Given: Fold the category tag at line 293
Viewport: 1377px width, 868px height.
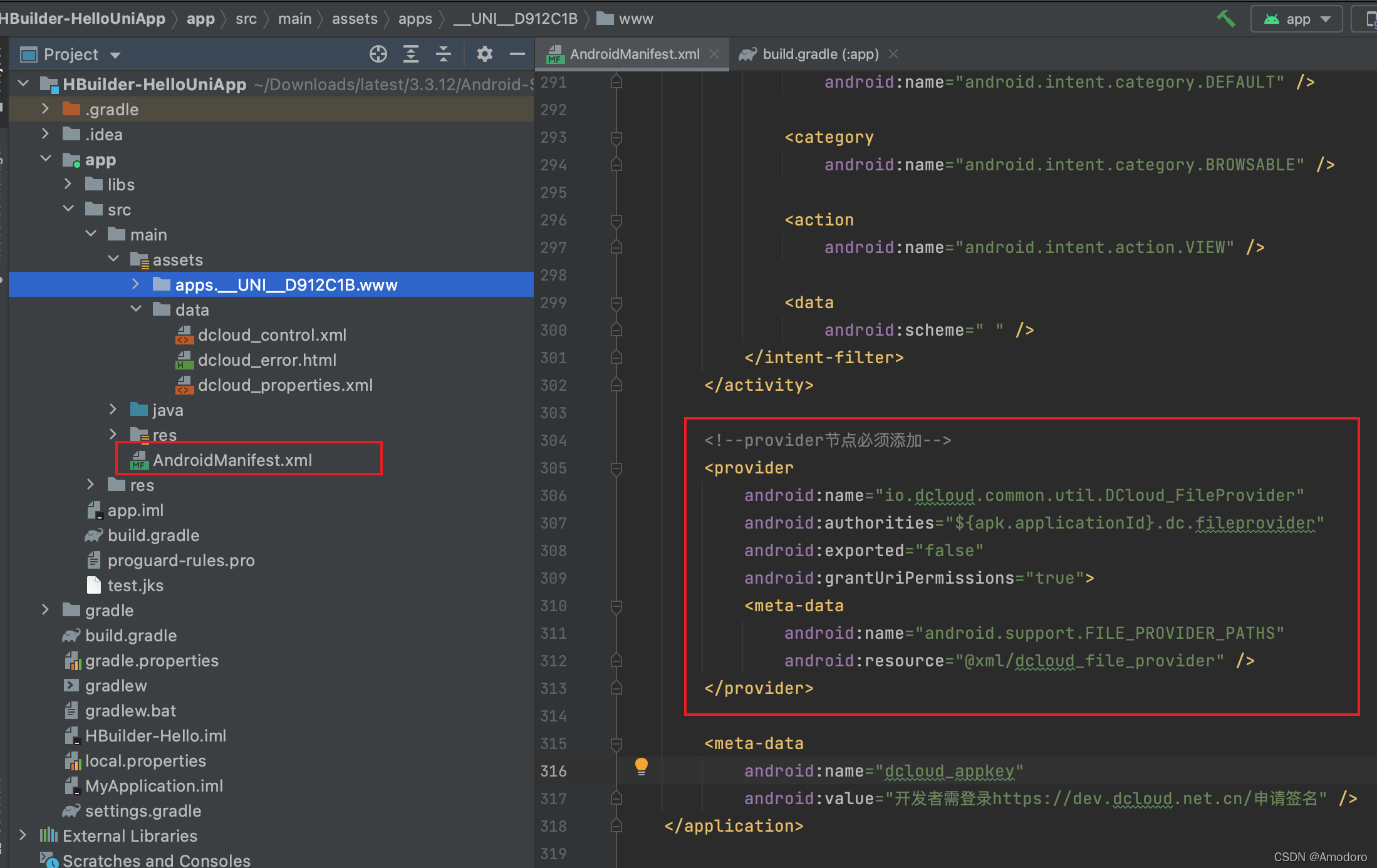Looking at the screenshot, I should [616, 137].
